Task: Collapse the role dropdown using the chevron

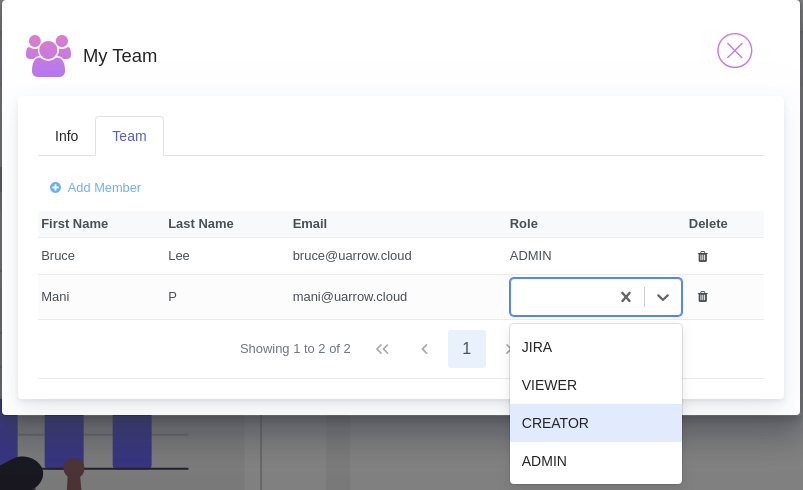Action: tap(663, 297)
